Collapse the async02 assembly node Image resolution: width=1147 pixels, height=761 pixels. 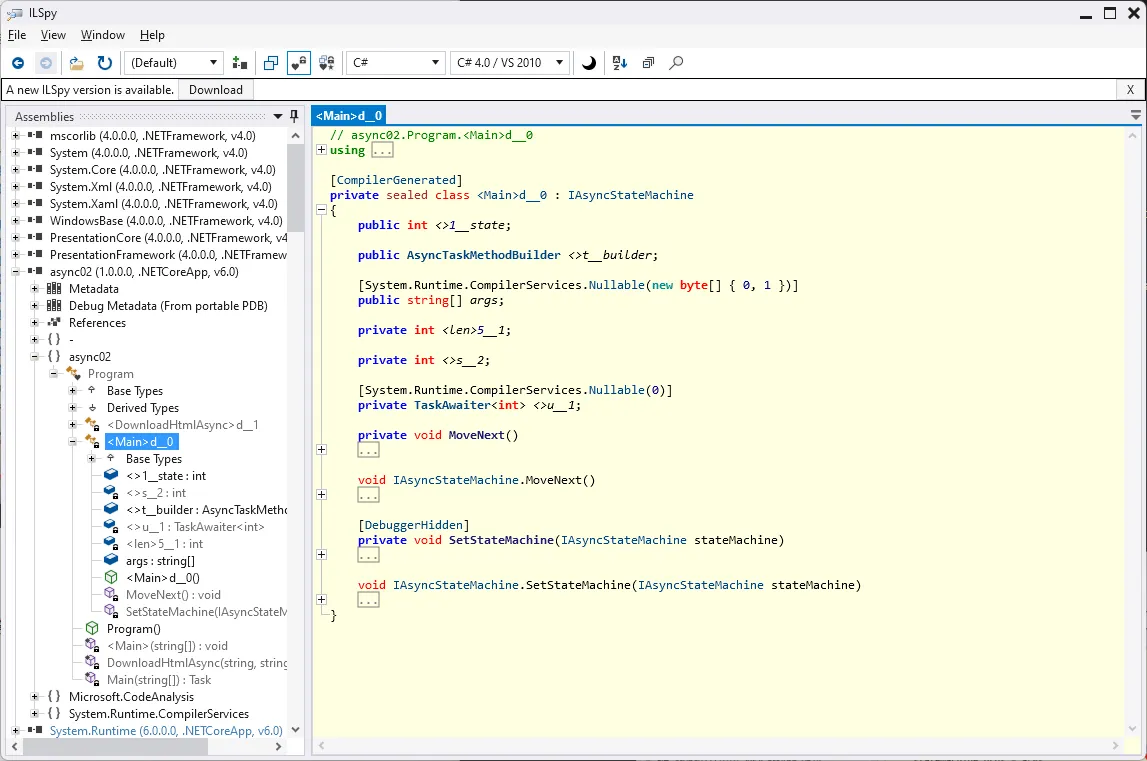(15, 271)
